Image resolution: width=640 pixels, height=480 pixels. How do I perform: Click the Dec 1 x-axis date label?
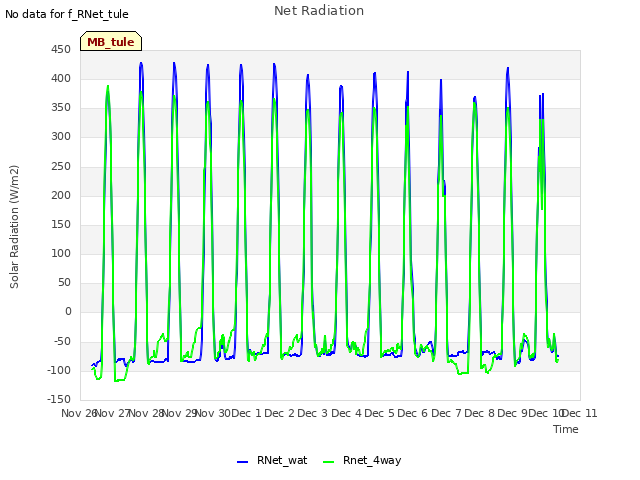tap(246, 413)
